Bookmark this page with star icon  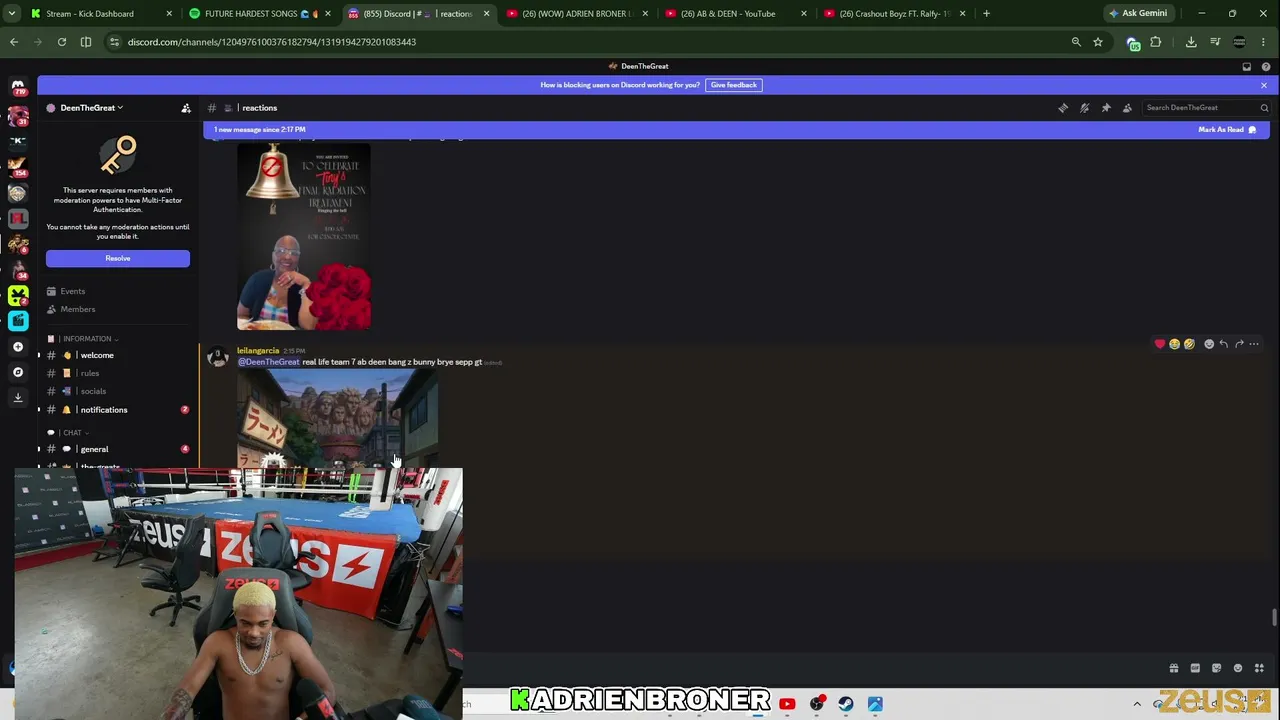[1098, 42]
